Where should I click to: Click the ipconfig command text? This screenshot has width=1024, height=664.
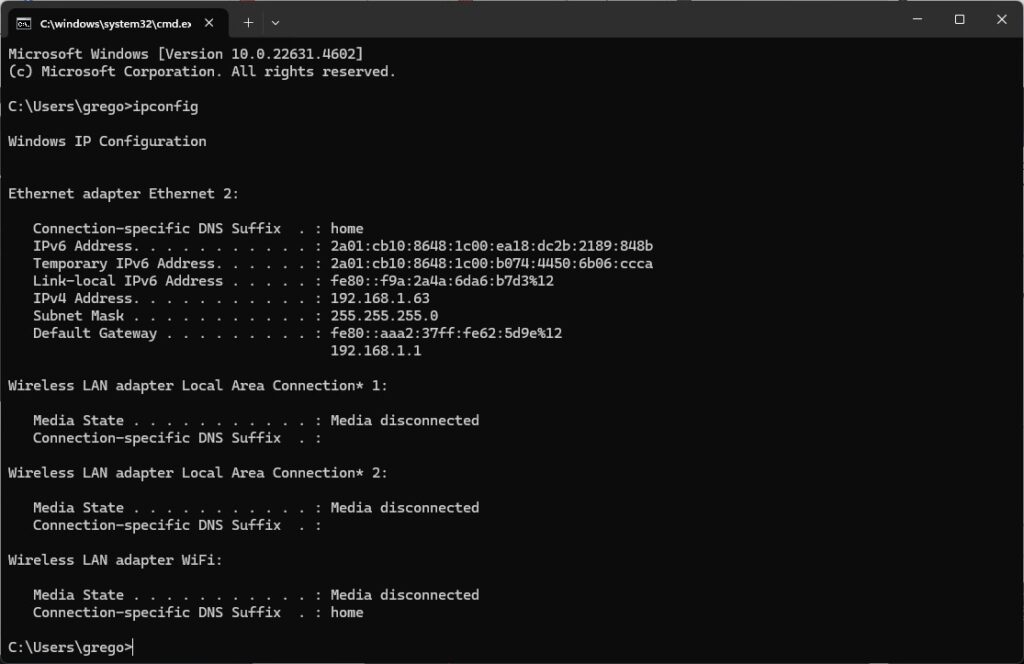(x=166, y=106)
